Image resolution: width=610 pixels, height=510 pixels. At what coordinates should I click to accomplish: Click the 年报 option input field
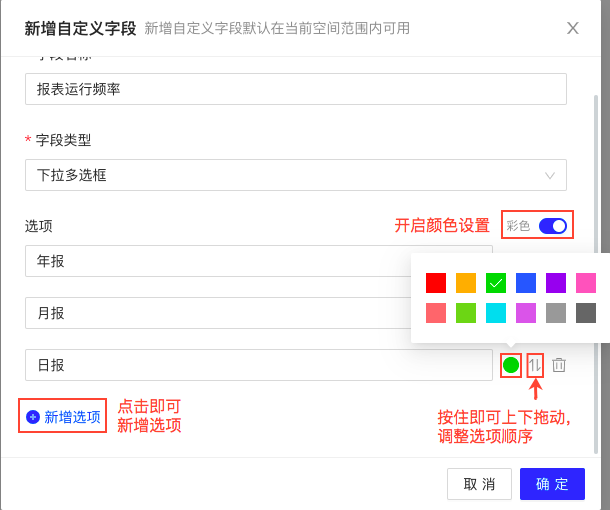pos(217,261)
